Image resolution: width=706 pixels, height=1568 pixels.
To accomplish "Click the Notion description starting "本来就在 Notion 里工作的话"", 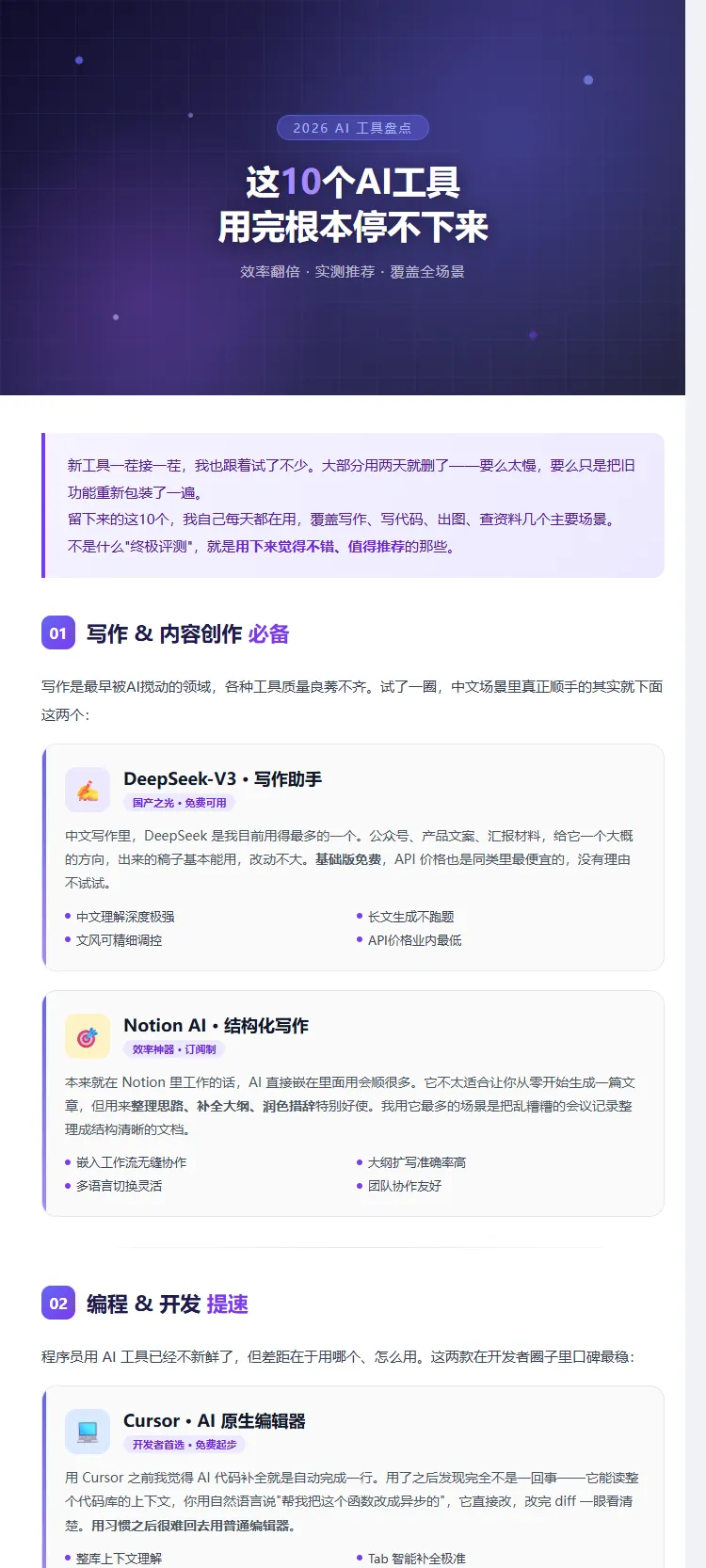I will 350,1106.
